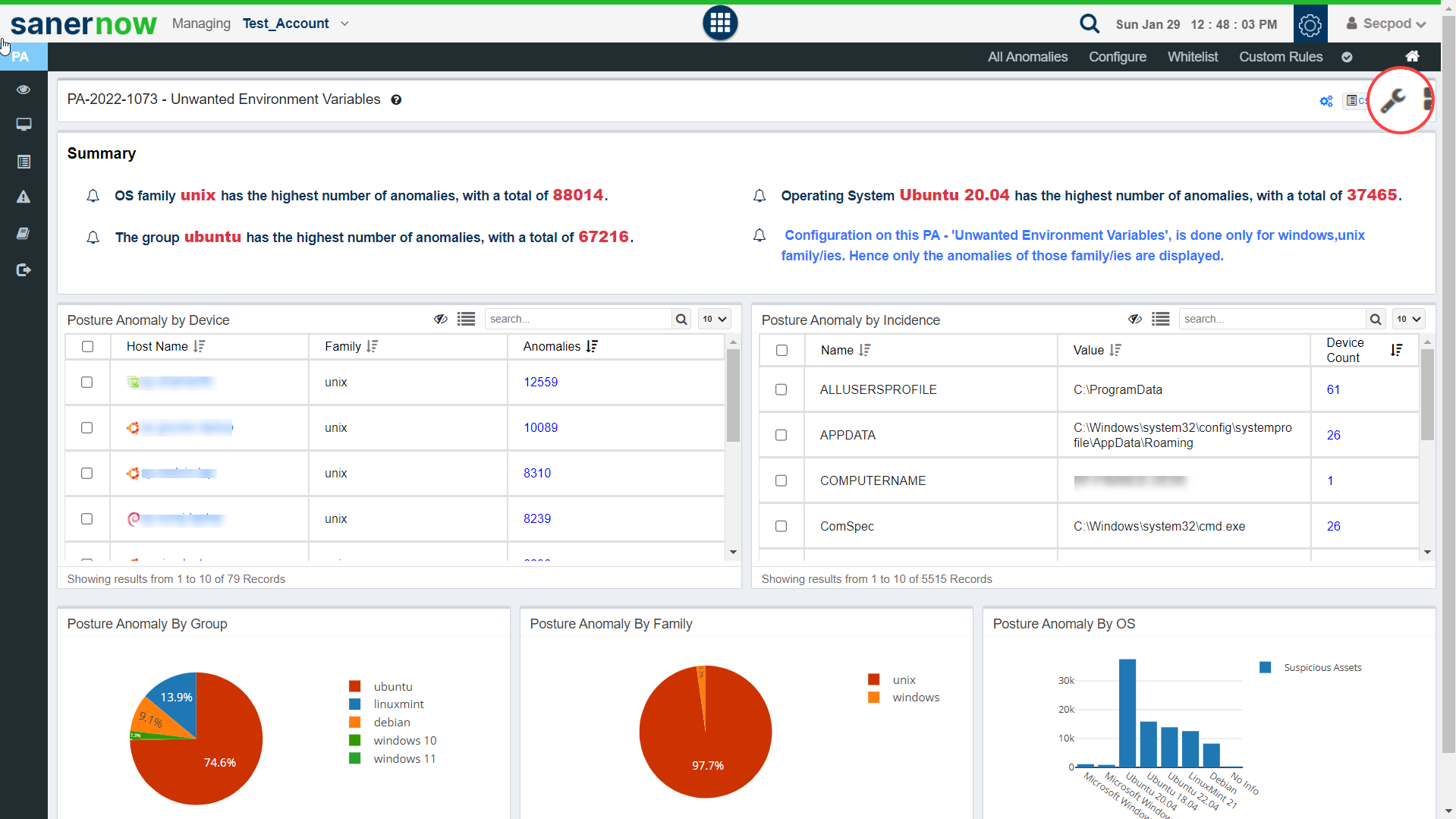The image size is (1456, 819).
Task: Toggle visibility eye in Posture Anomaly by Incidence
Action: (x=1135, y=320)
